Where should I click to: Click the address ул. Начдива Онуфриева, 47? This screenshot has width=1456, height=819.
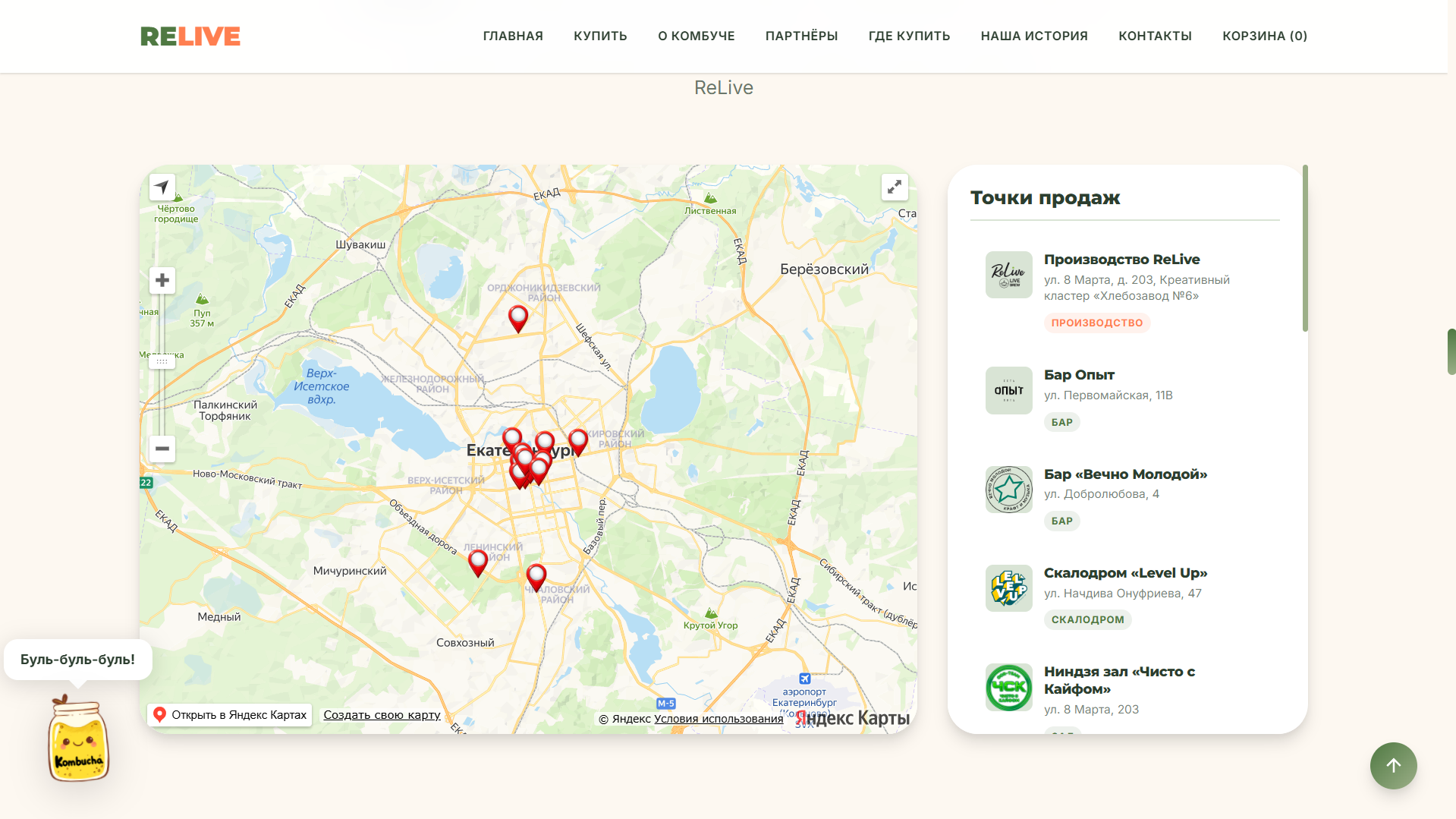[1122, 594]
